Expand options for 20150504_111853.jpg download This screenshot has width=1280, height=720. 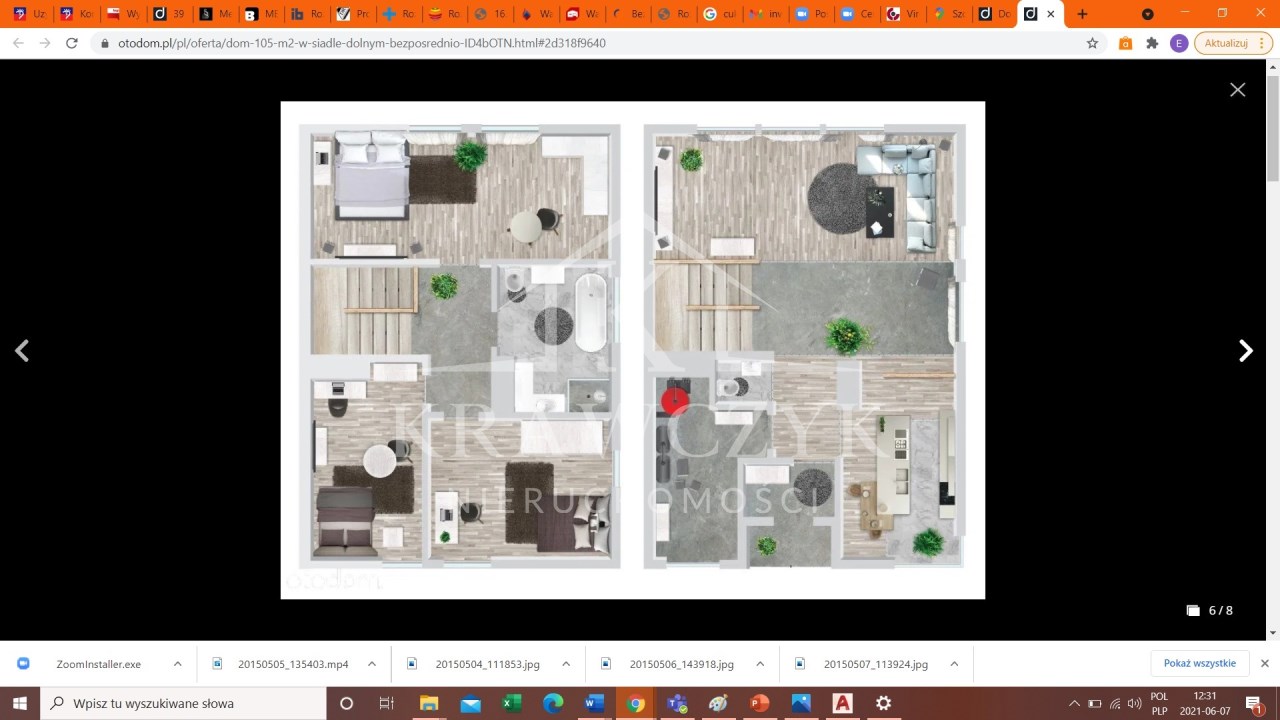pos(565,664)
